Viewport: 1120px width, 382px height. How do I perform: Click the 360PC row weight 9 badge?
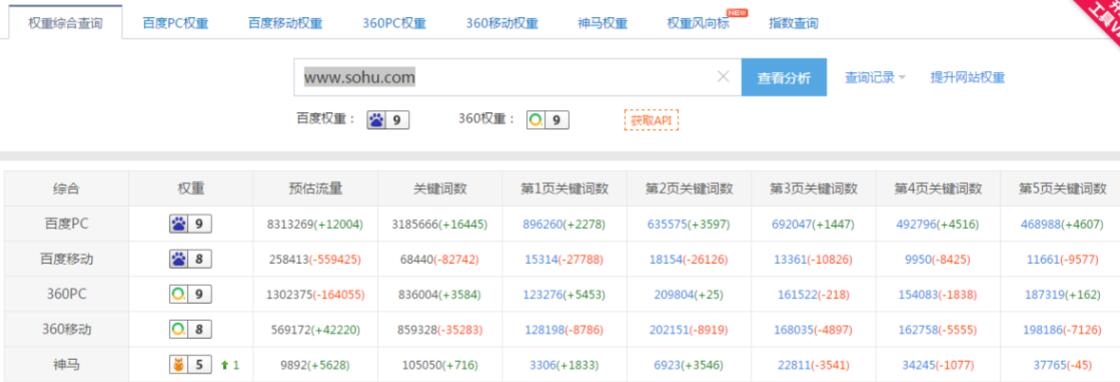pyautogui.click(x=190, y=294)
